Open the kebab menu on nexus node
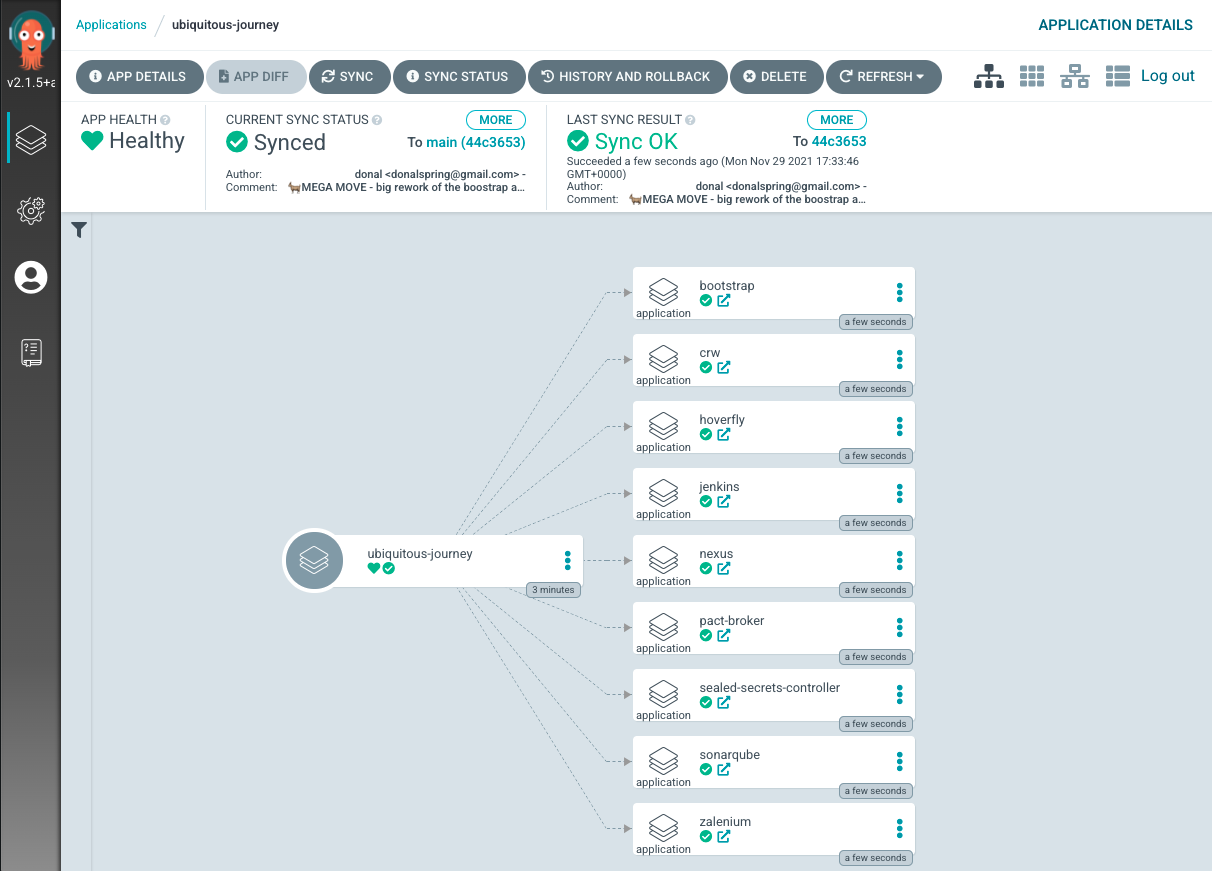 pos(900,560)
